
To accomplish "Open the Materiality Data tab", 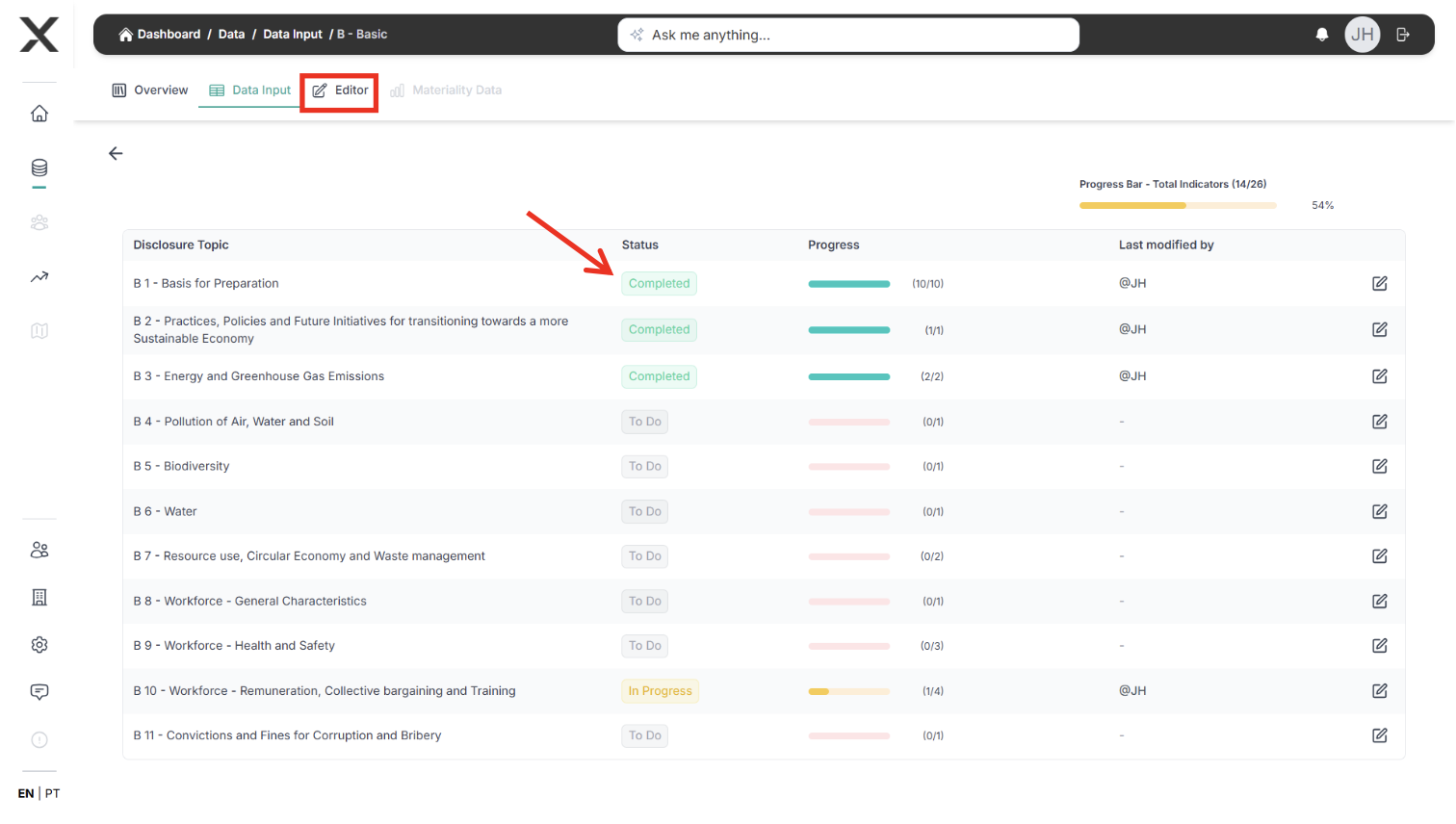I will [446, 90].
